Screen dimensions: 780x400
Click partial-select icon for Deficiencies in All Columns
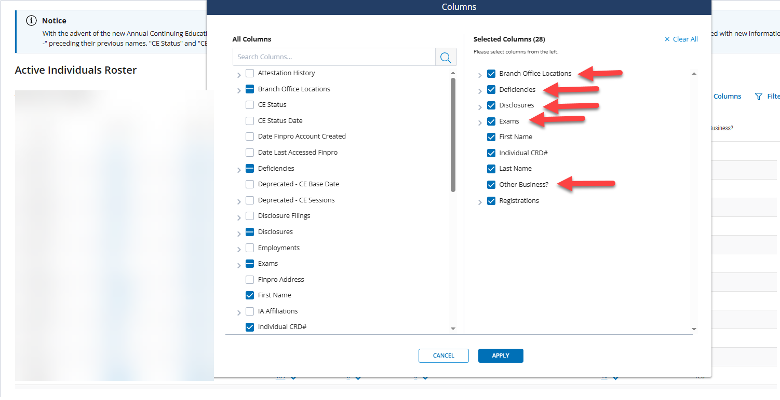(x=249, y=168)
